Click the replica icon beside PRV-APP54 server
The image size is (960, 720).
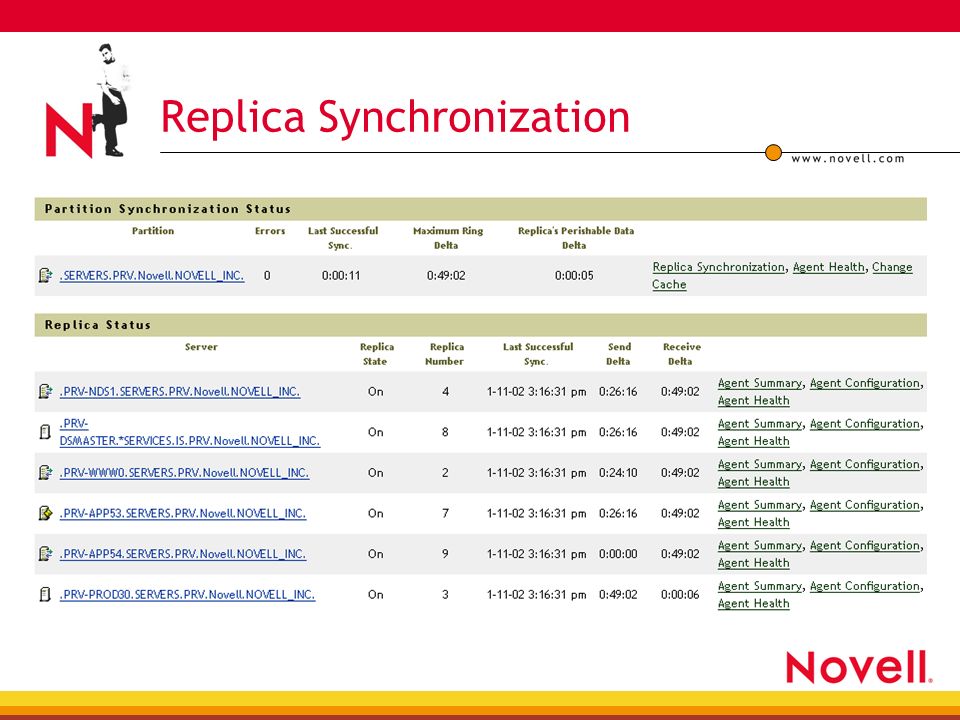tap(45, 554)
